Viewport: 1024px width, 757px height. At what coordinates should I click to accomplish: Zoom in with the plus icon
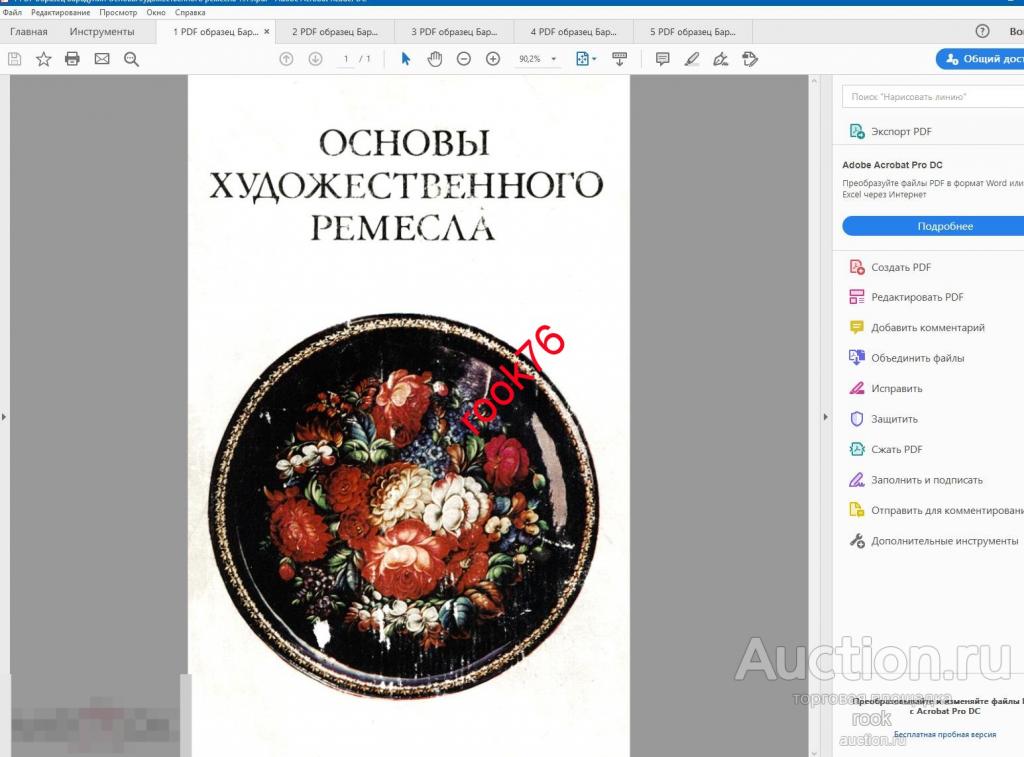pos(492,59)
